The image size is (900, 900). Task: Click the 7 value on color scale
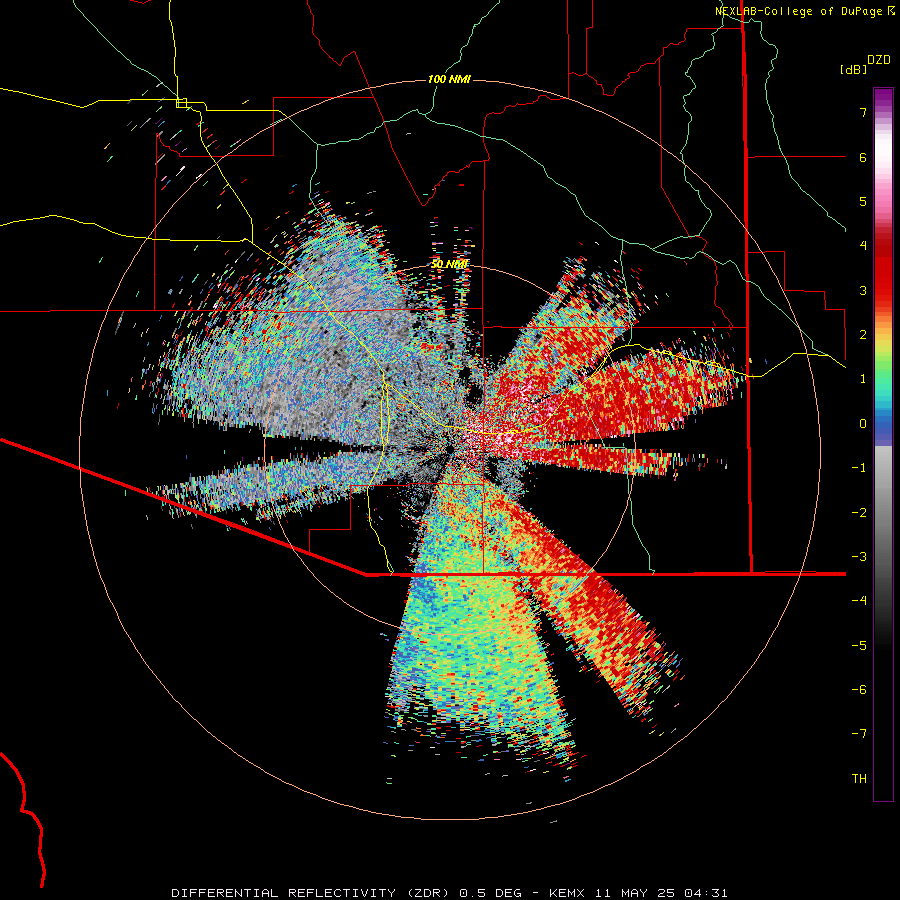863,112
